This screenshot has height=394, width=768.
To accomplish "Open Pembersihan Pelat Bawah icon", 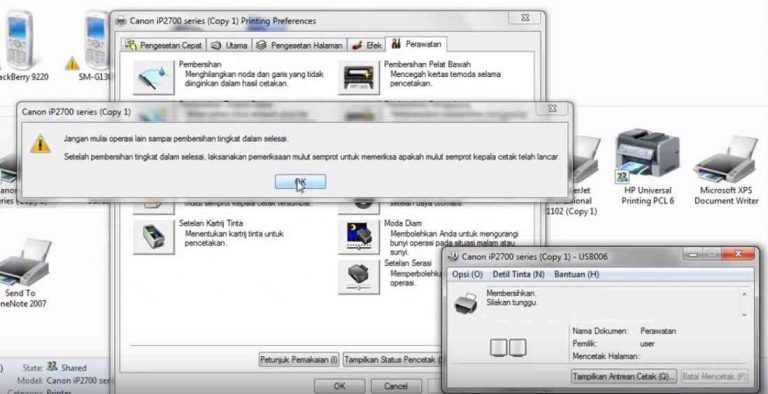I will 359,77.
